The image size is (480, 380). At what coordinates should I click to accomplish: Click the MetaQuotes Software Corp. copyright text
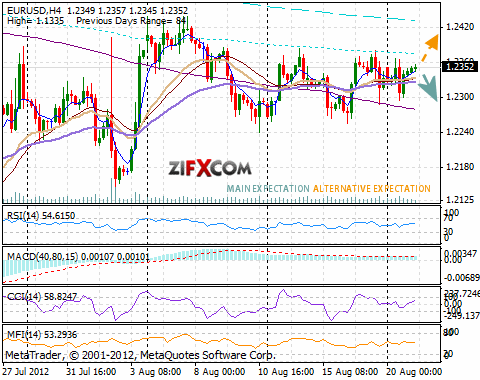pyautogui.click(x=141, y=355)
